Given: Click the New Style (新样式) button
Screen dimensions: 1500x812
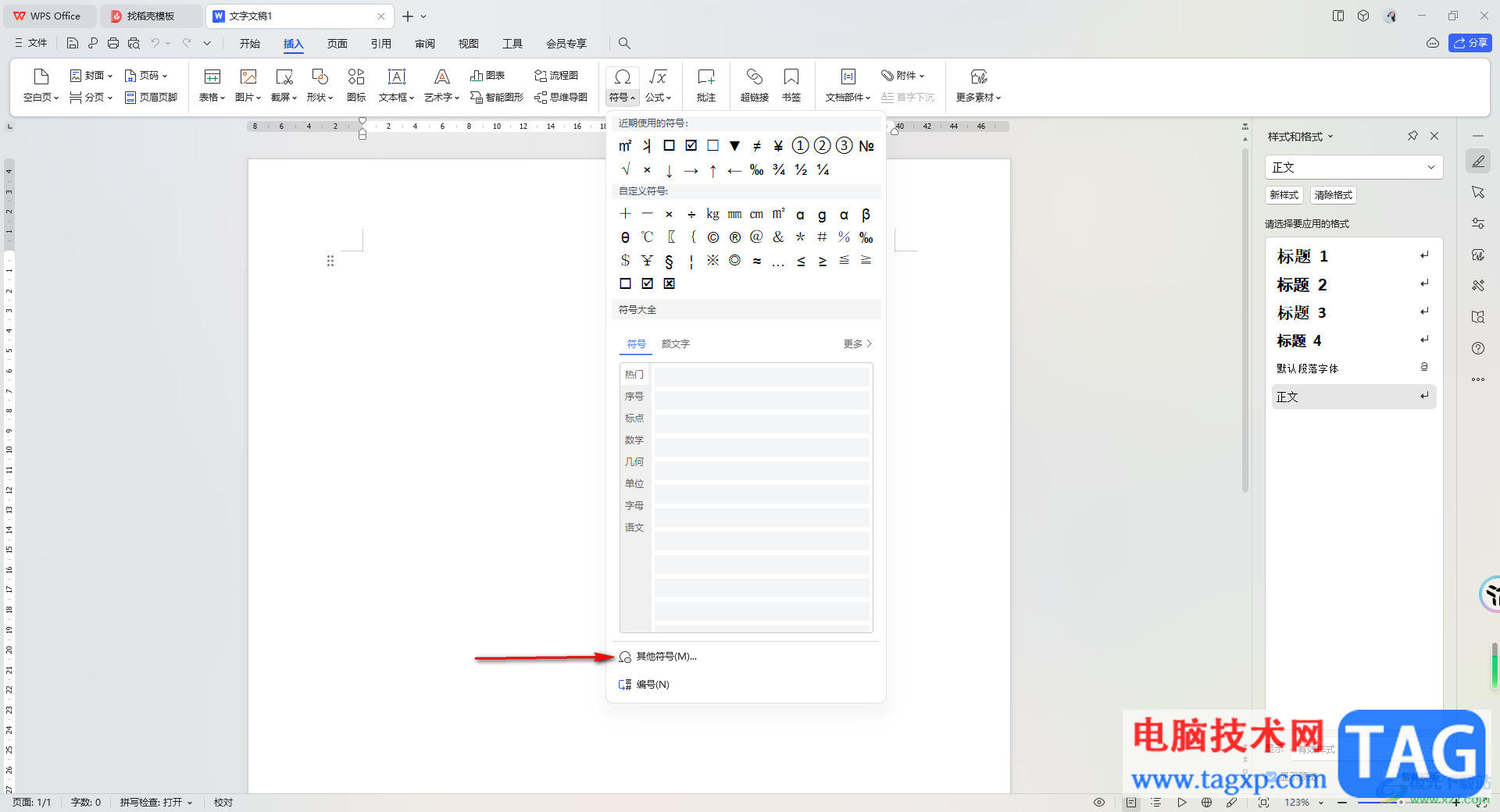Looking at the screenshot, I should click(1284, 195).
